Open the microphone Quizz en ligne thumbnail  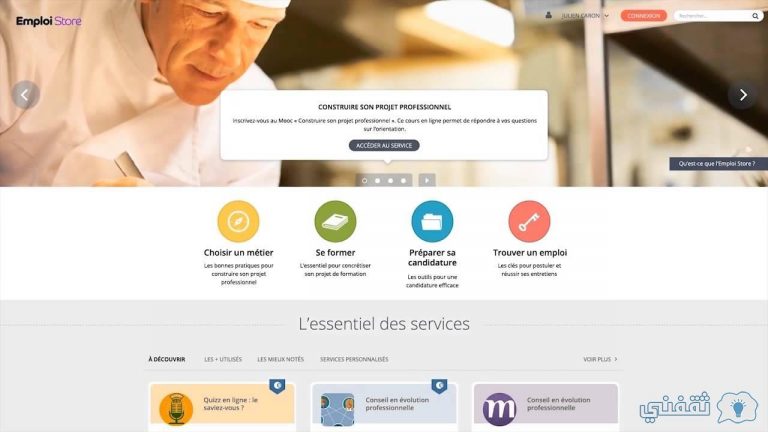click(176, 408)
